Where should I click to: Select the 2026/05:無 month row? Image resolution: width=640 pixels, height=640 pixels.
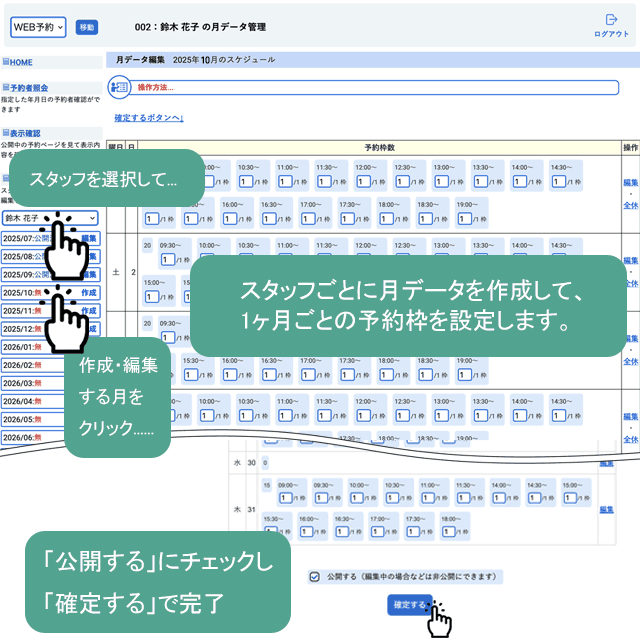click(x=33, y=419)
